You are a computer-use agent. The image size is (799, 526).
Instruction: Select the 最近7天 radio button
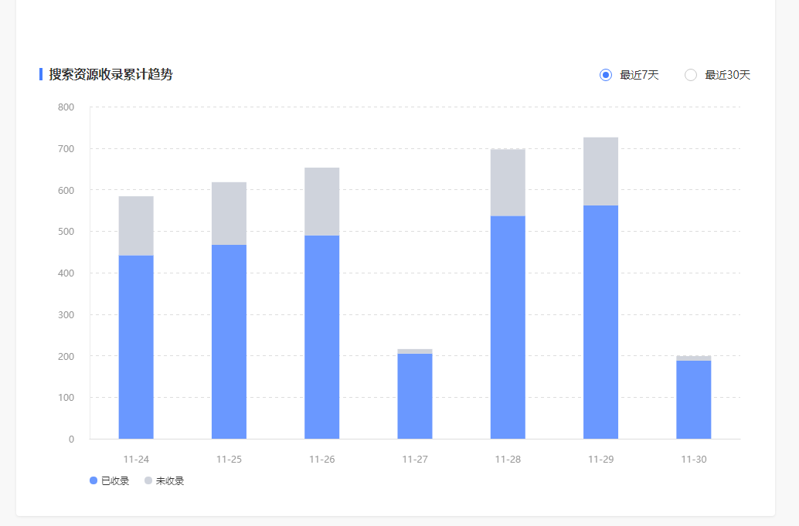tap(605, 75)
